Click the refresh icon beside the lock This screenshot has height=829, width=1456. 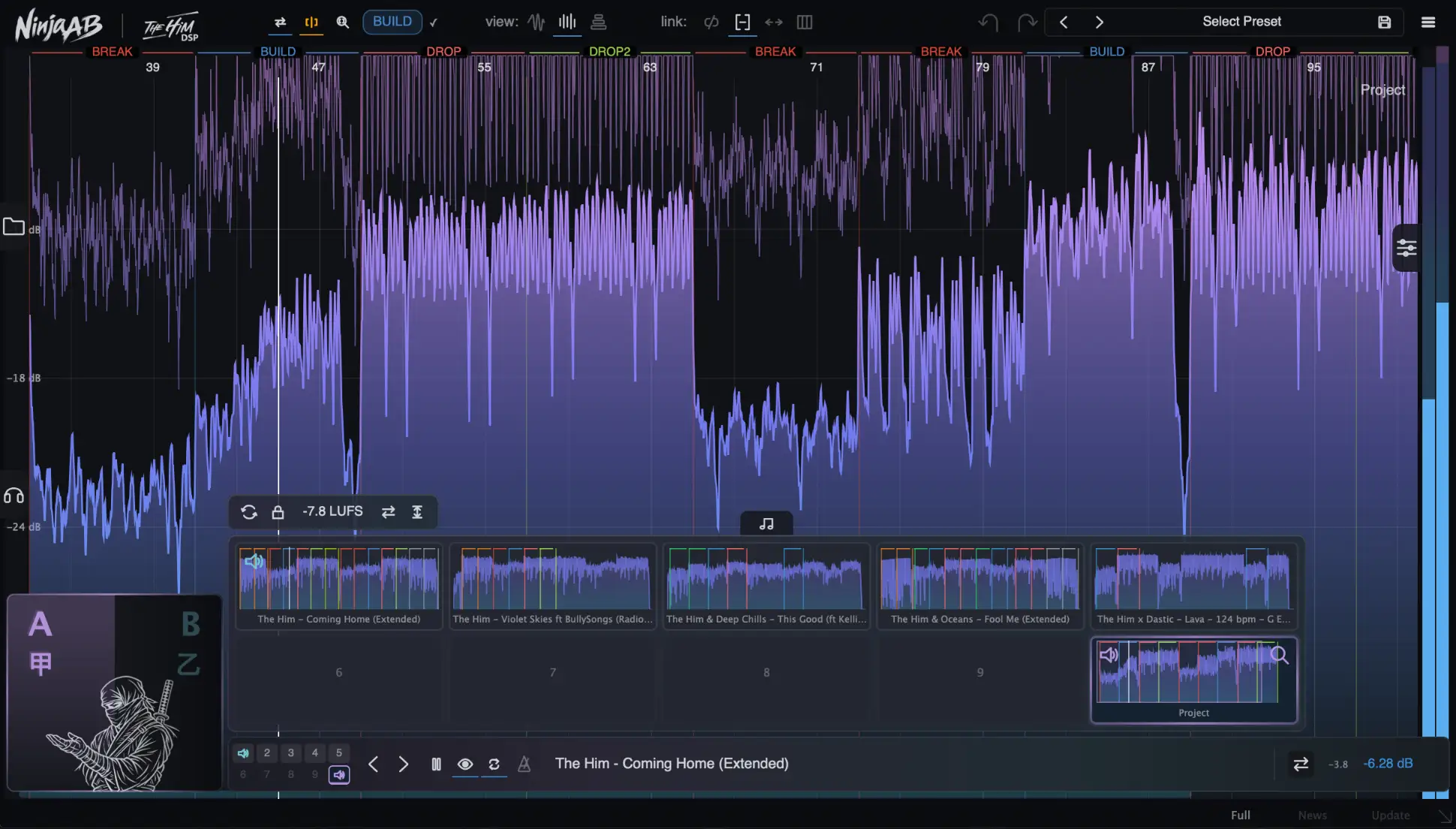point(249,512)
